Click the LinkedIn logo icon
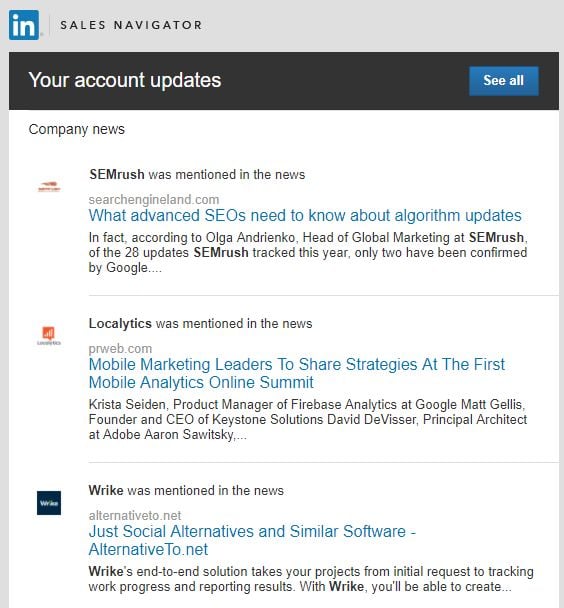The width and height of the screenshot is (564, 608). pos(24,25)
